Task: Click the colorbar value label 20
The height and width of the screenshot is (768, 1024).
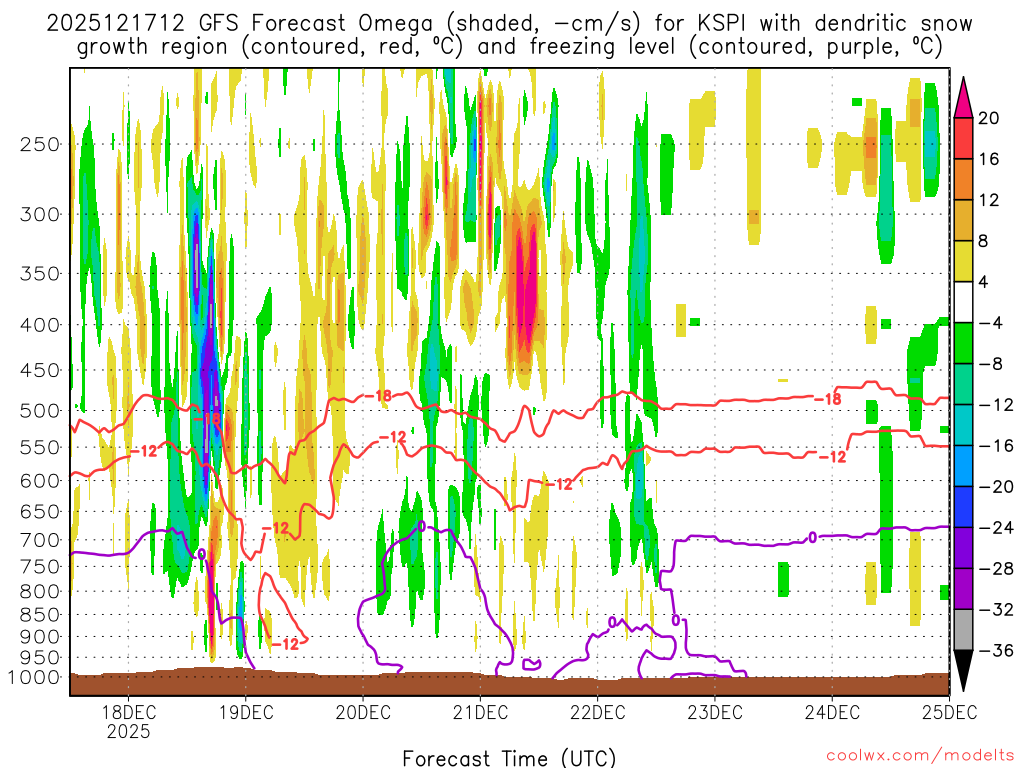Action: 989,118
